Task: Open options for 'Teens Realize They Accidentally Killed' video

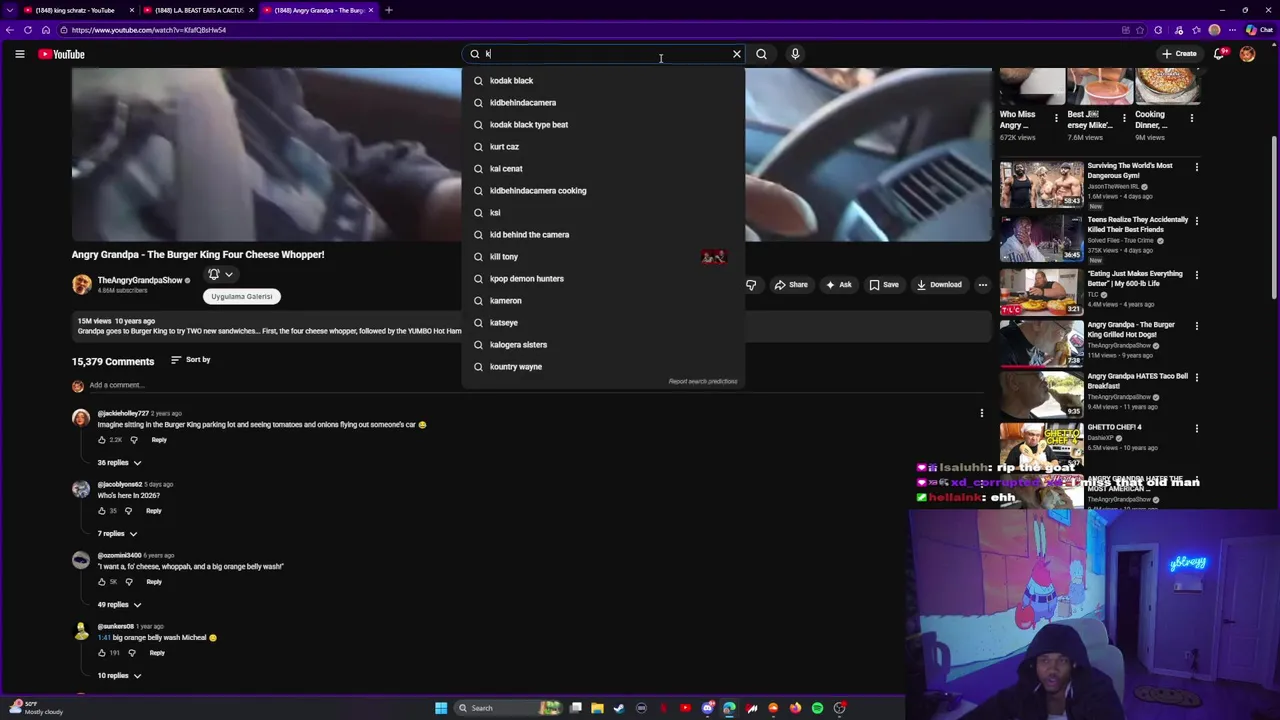Action: 1197,221
